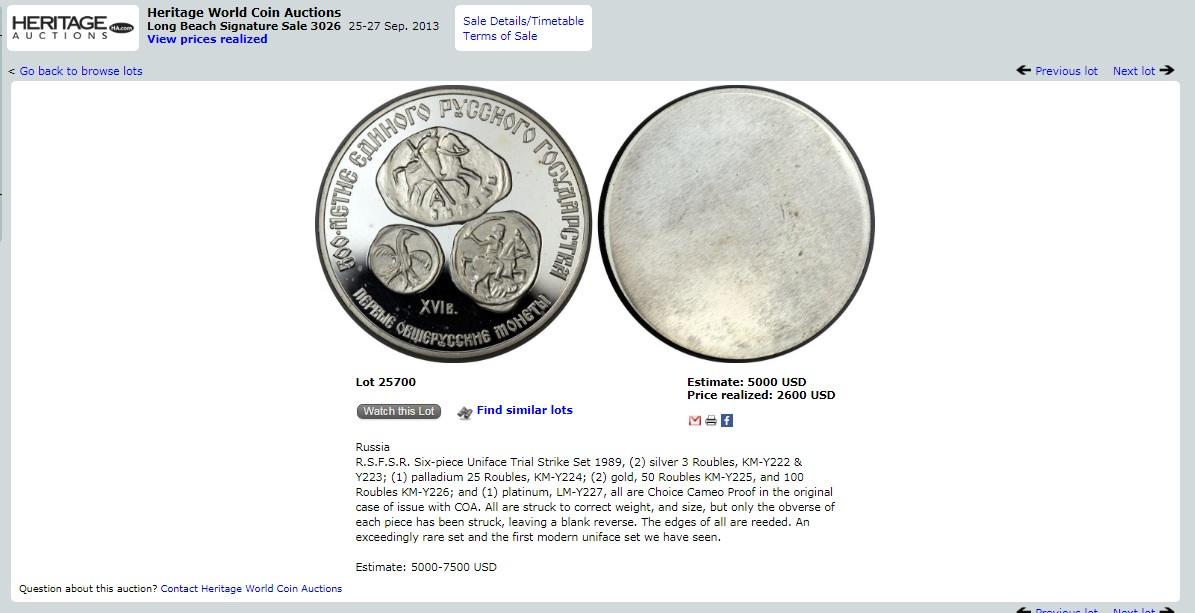
Task: Open Terms of Sale
Action: 500,36
